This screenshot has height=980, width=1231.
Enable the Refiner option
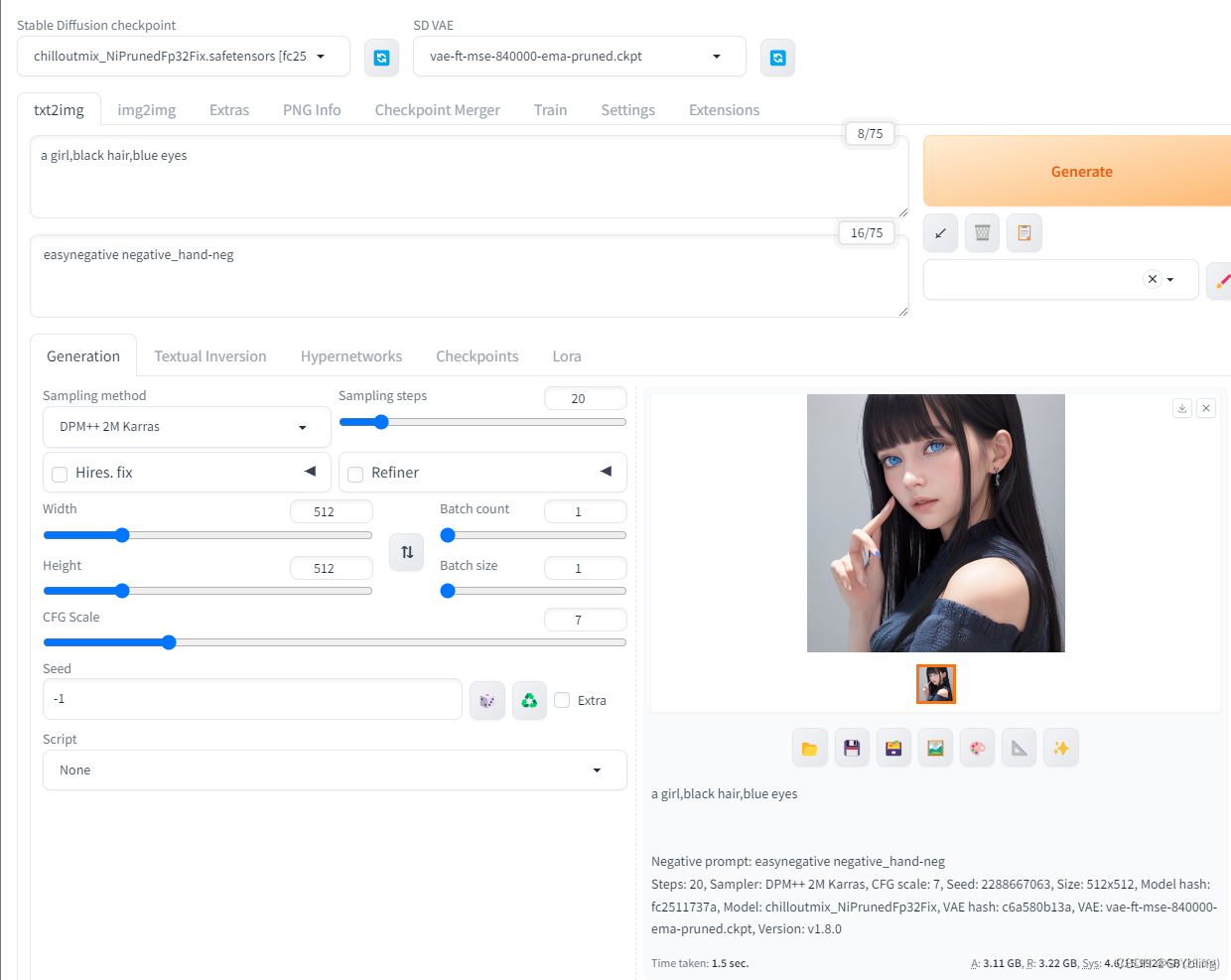tap(355, 474)
